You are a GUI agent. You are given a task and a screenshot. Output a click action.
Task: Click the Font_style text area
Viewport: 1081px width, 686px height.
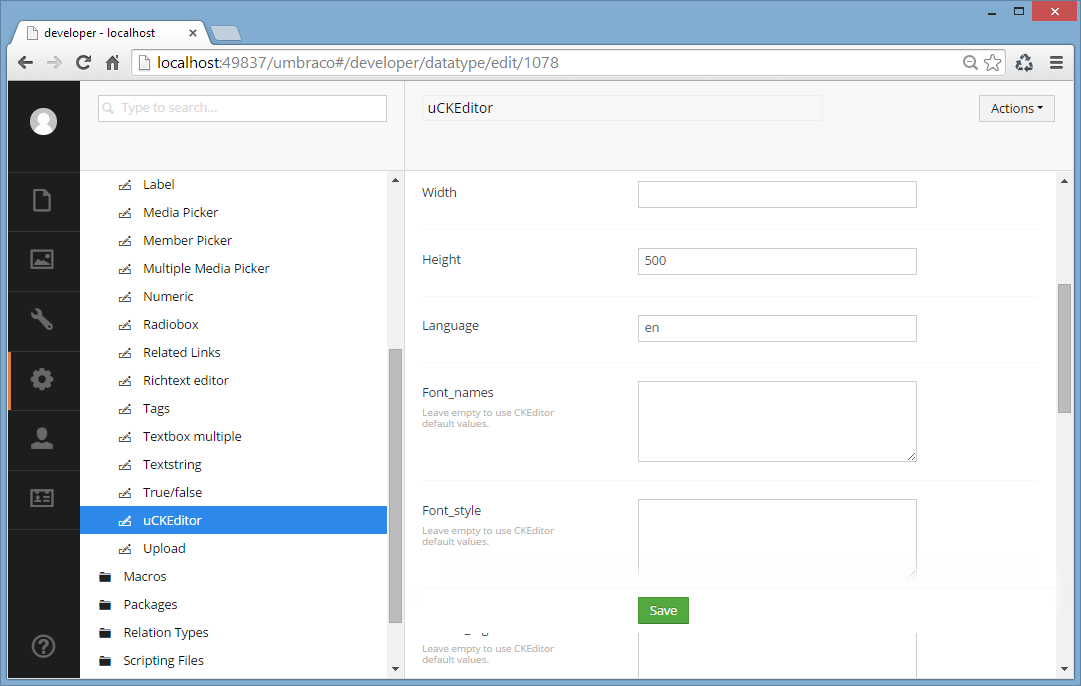(x=777, y=539)
